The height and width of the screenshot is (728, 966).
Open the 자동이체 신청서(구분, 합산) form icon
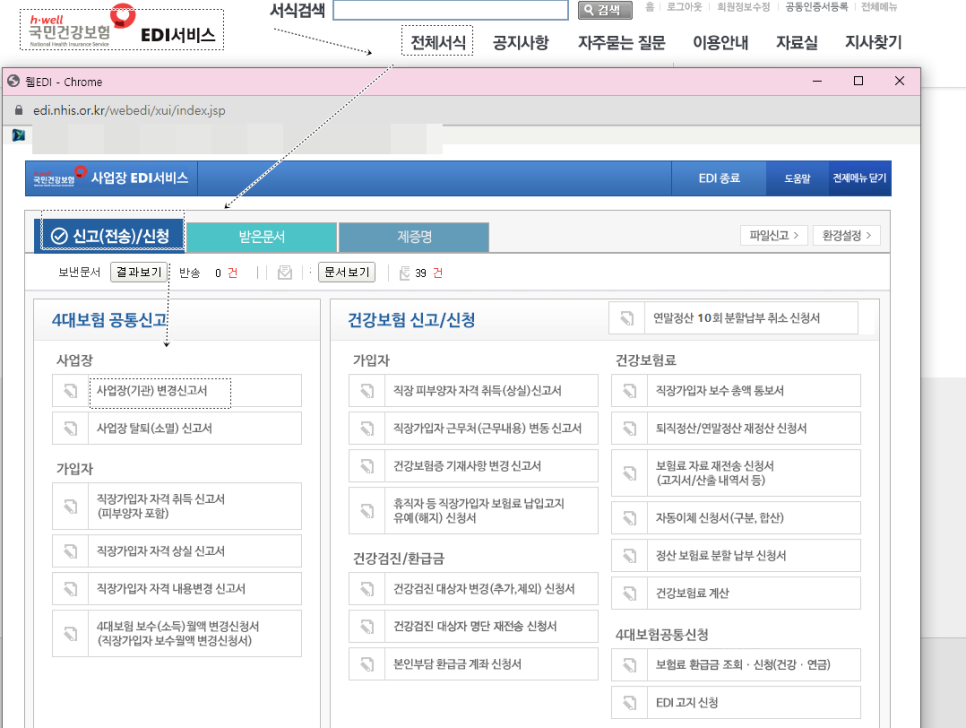(628, 517)
